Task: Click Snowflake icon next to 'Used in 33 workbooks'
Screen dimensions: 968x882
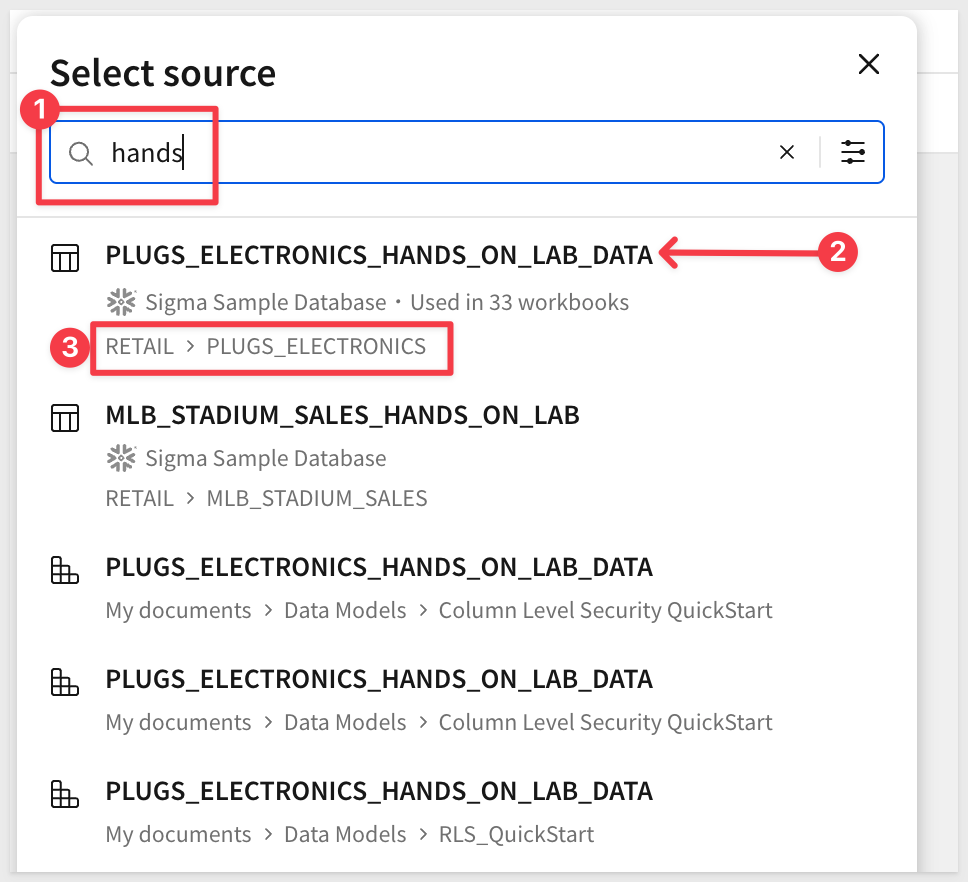Action: coord(121,302)
